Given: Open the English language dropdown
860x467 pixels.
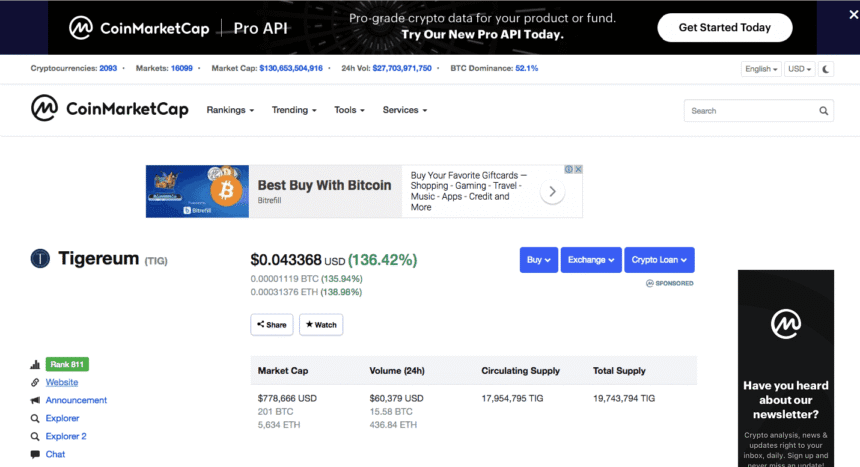Looking at the screenshot, I should 761,69.
